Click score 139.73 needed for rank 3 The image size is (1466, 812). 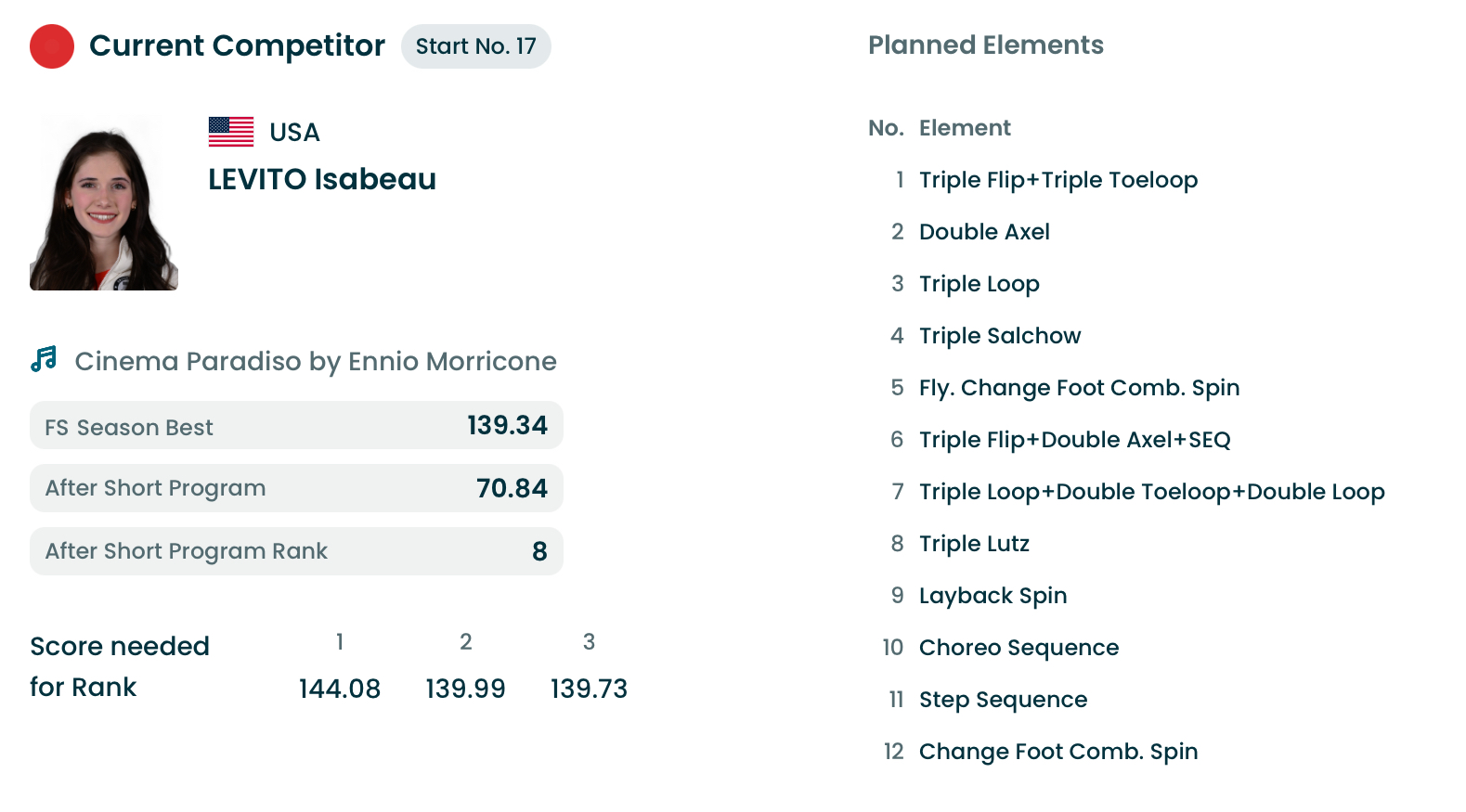tap(590, 689)
